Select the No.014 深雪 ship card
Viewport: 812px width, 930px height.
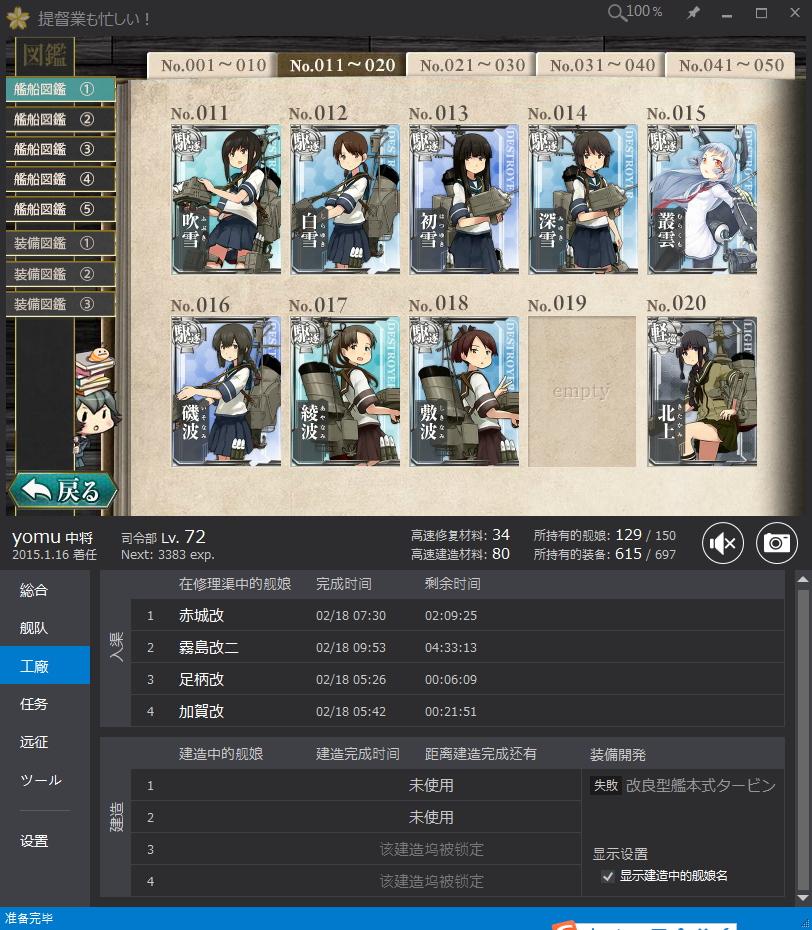(583, 199)
